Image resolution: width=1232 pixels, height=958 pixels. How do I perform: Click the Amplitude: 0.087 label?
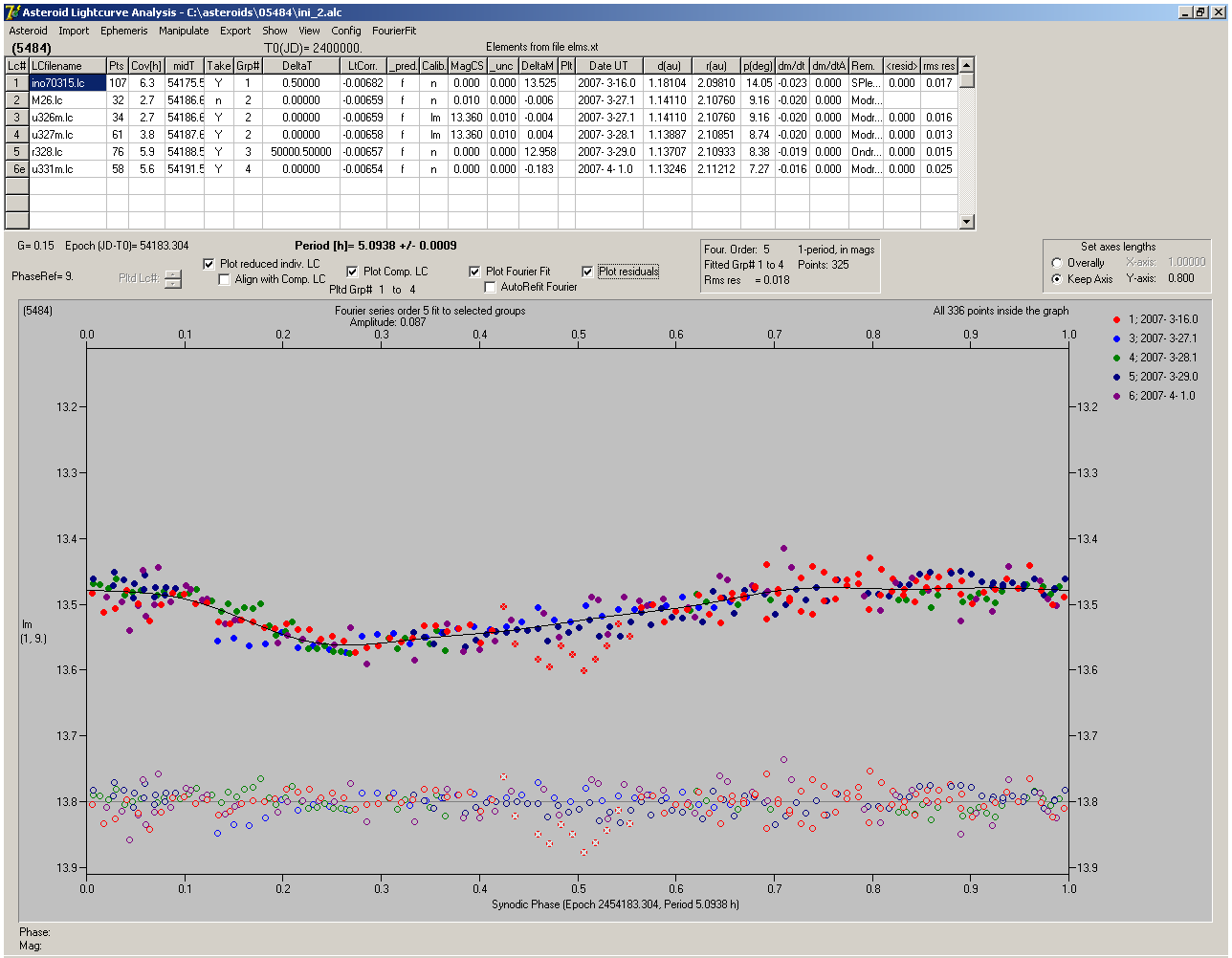pyautogui.click(x=387, y=322)
